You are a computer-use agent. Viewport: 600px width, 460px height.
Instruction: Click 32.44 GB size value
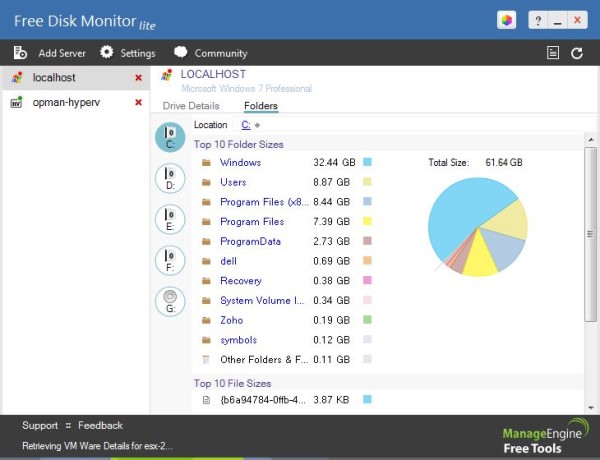tap(334, 163)
